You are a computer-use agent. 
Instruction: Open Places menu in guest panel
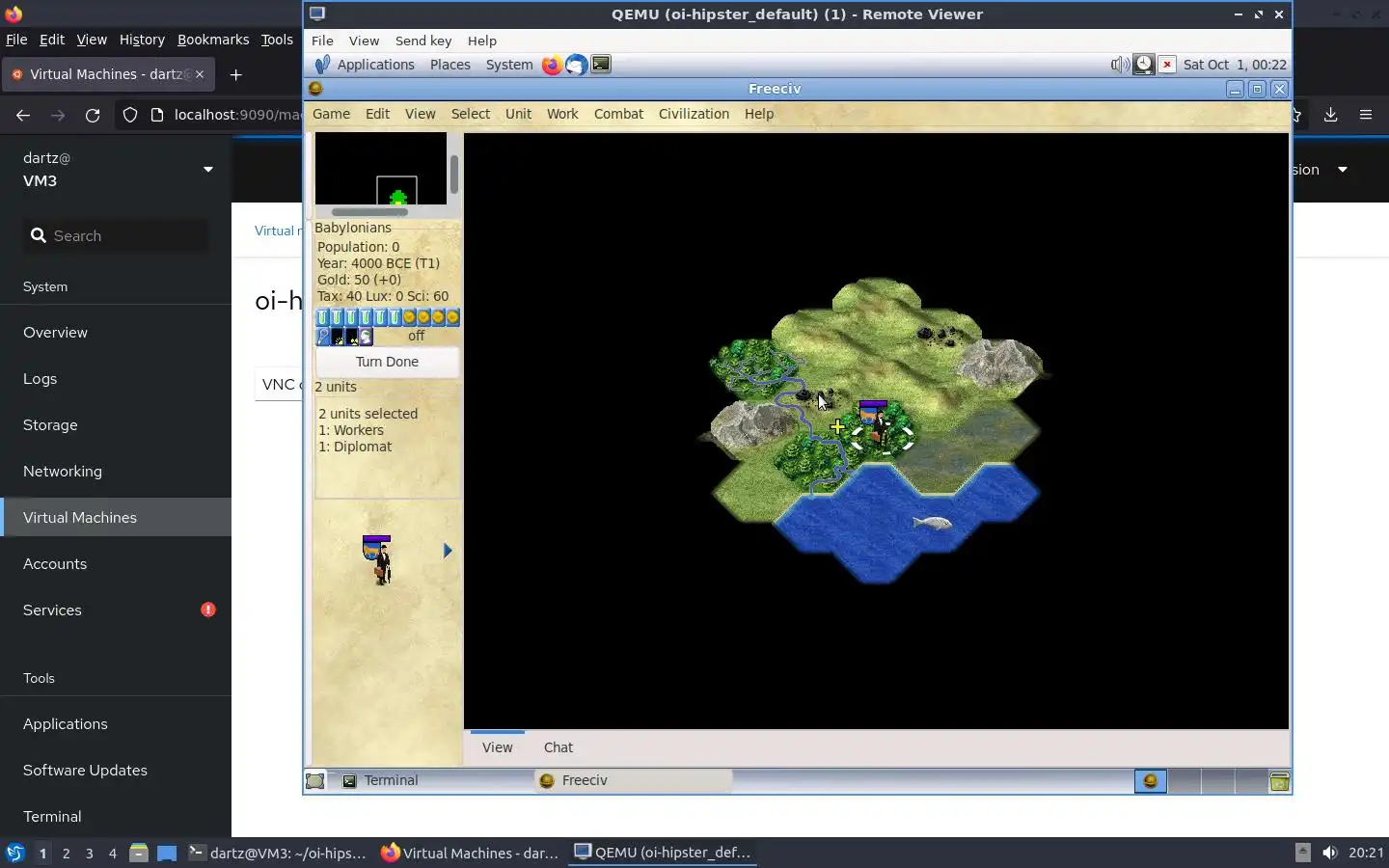450,65
